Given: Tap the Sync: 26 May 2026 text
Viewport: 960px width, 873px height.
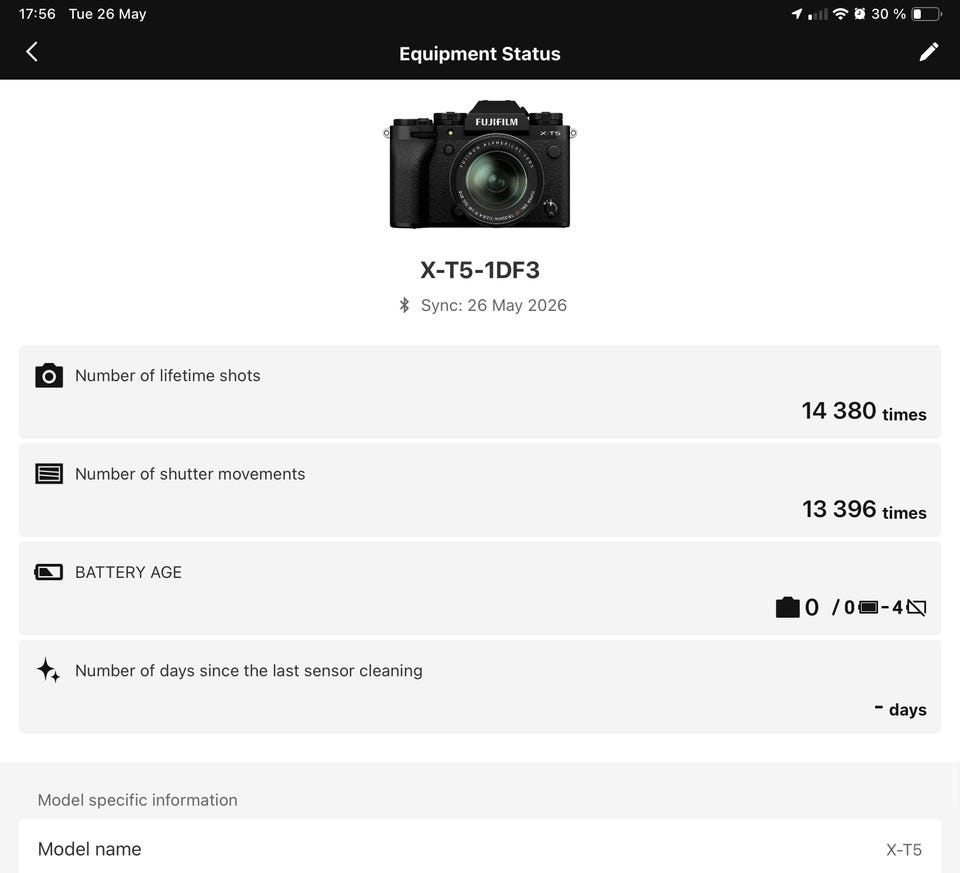Looking at the screenshot, I should point(493,305).
